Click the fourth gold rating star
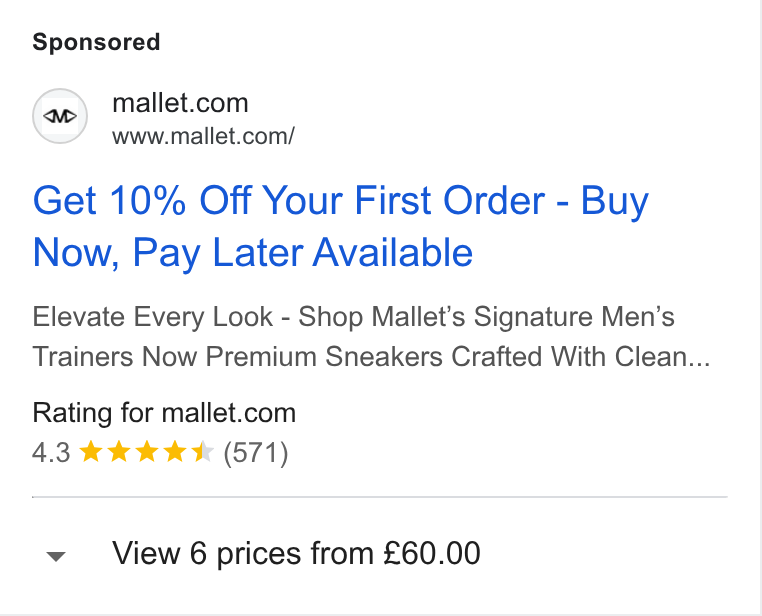 [x=175, y=452]
